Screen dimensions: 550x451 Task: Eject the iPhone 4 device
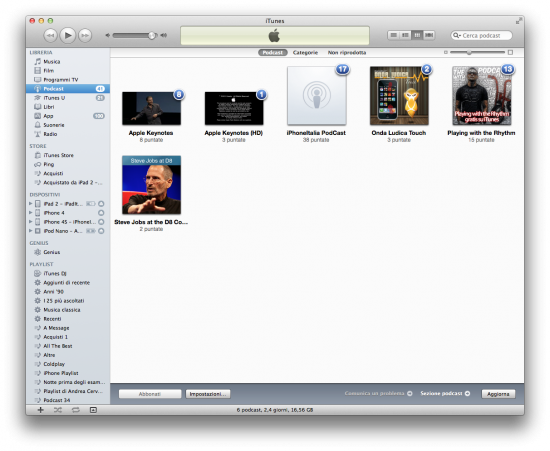[101, 213]
